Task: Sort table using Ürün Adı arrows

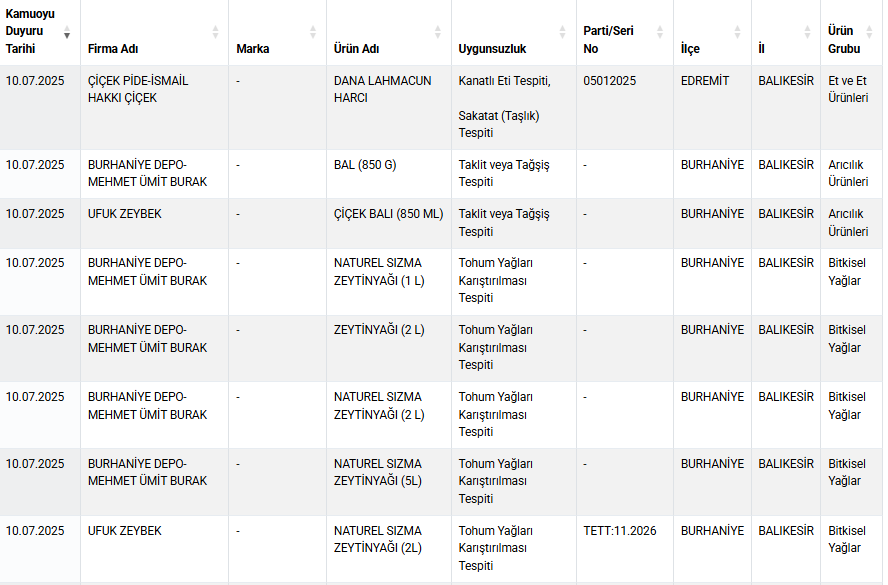Action: pyautogui.click(x=438, y=32)
